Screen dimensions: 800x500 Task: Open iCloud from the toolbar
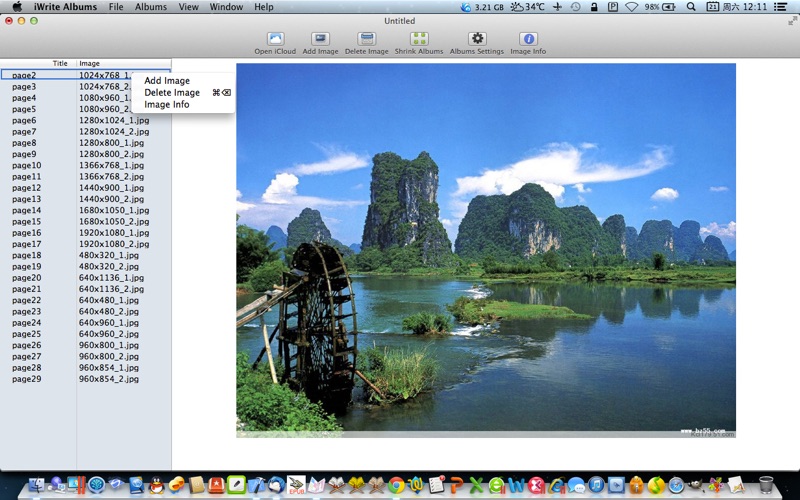(275, 39)
